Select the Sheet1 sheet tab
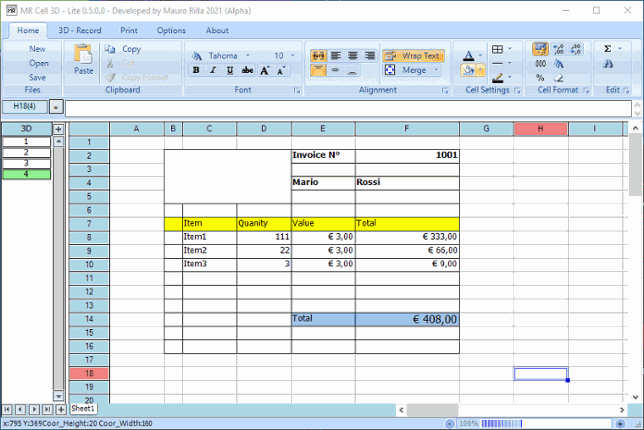The image size is (644, 430). (x=83, y=409)
